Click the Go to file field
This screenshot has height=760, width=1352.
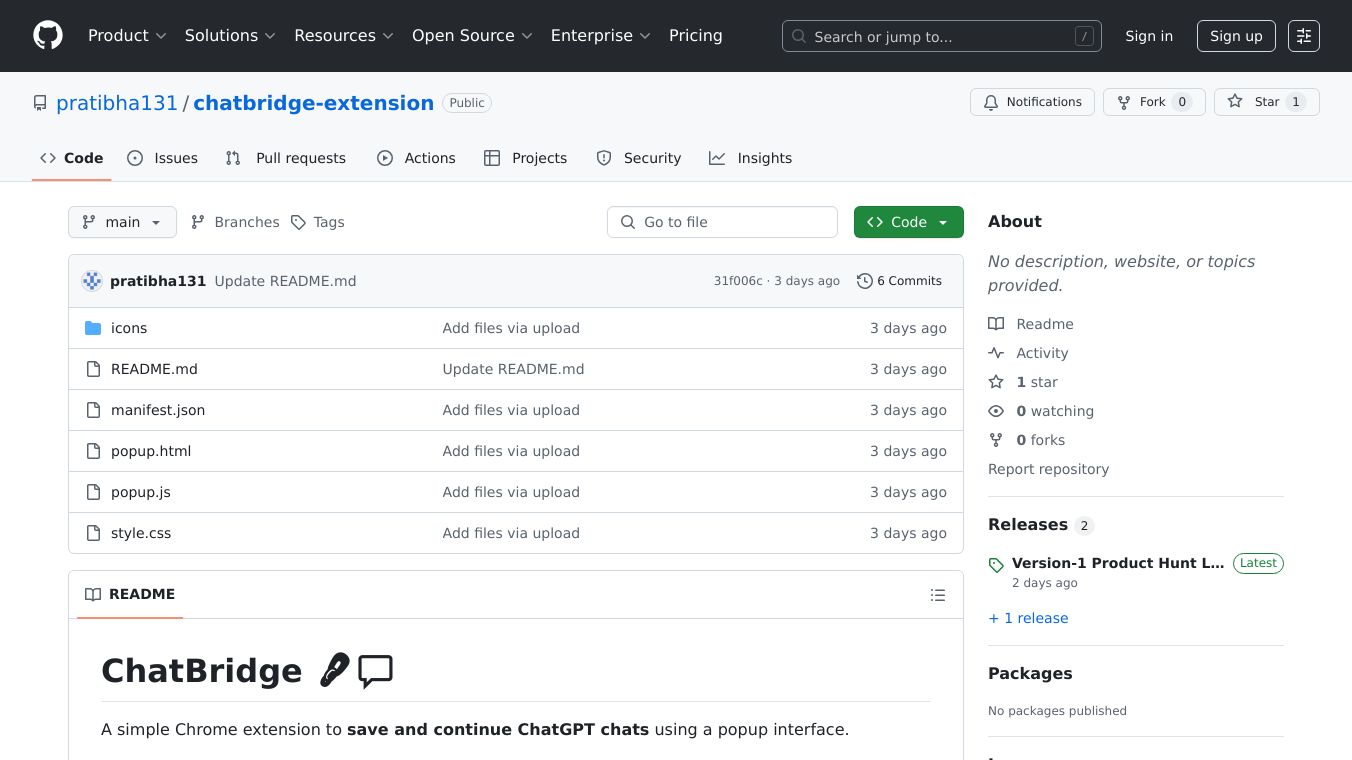pyautogui.click(x=722, y=222)
